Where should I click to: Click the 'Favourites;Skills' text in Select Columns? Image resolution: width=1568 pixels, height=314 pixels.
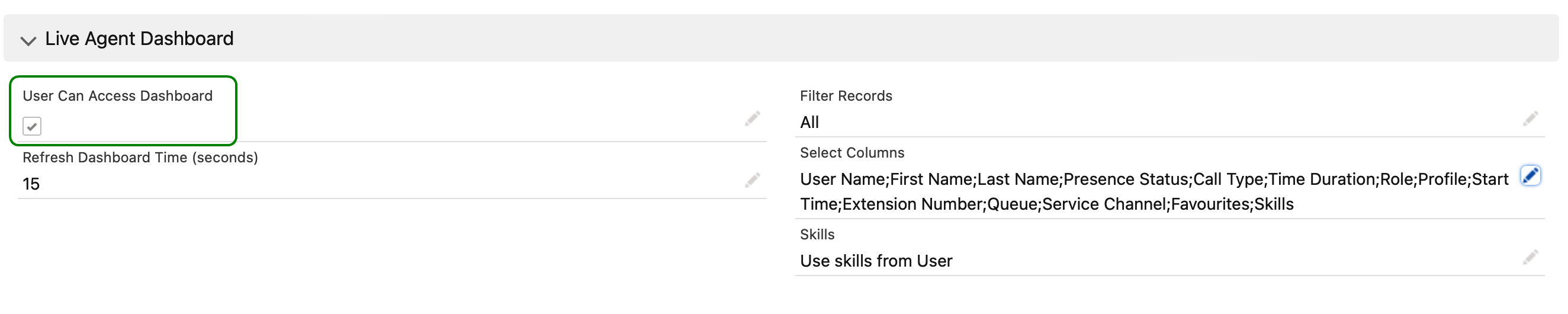coord(1232,204)
